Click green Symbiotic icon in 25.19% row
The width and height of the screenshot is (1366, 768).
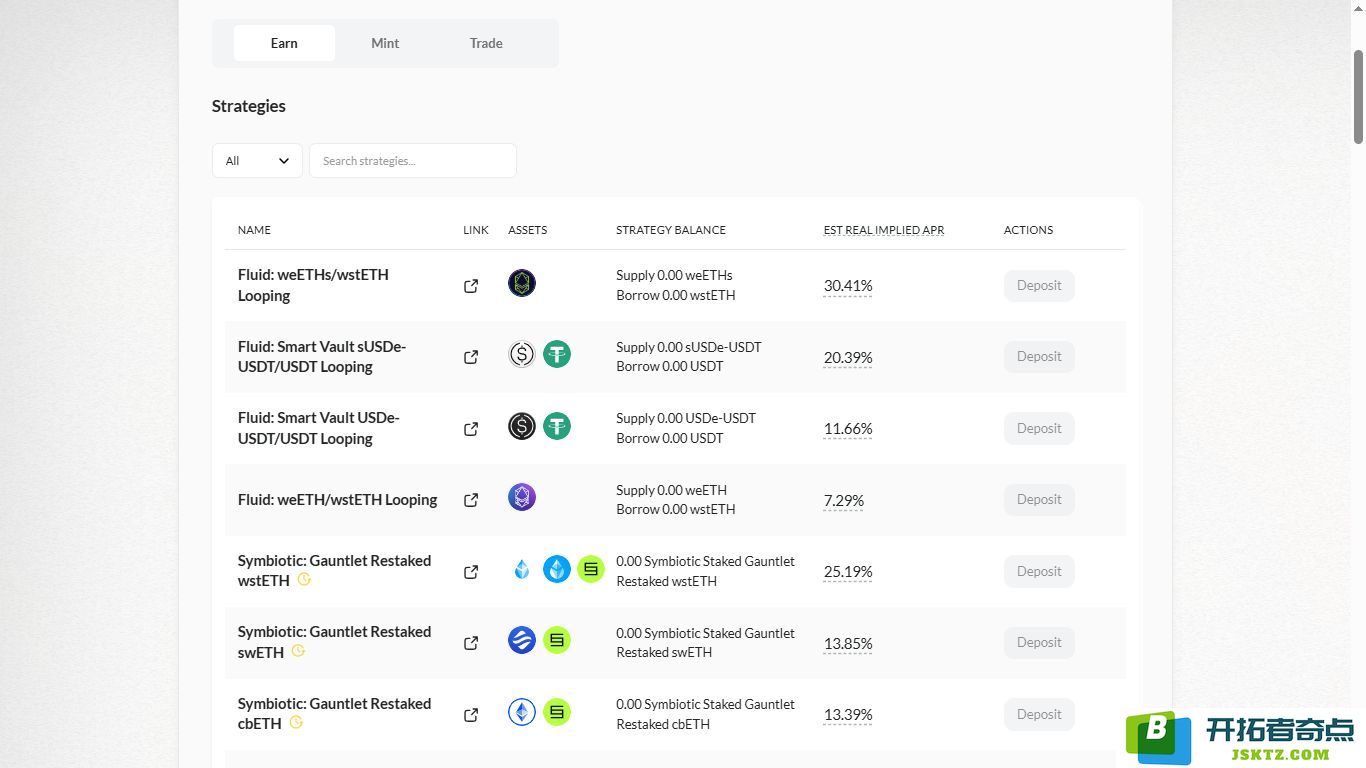(591, 569)
